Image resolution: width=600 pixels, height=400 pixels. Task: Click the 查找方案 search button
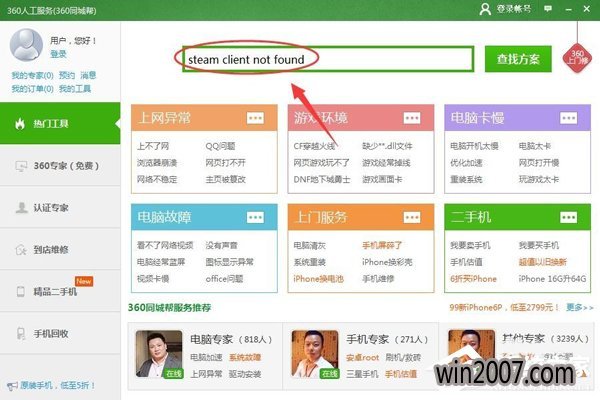tap(518, 59)
